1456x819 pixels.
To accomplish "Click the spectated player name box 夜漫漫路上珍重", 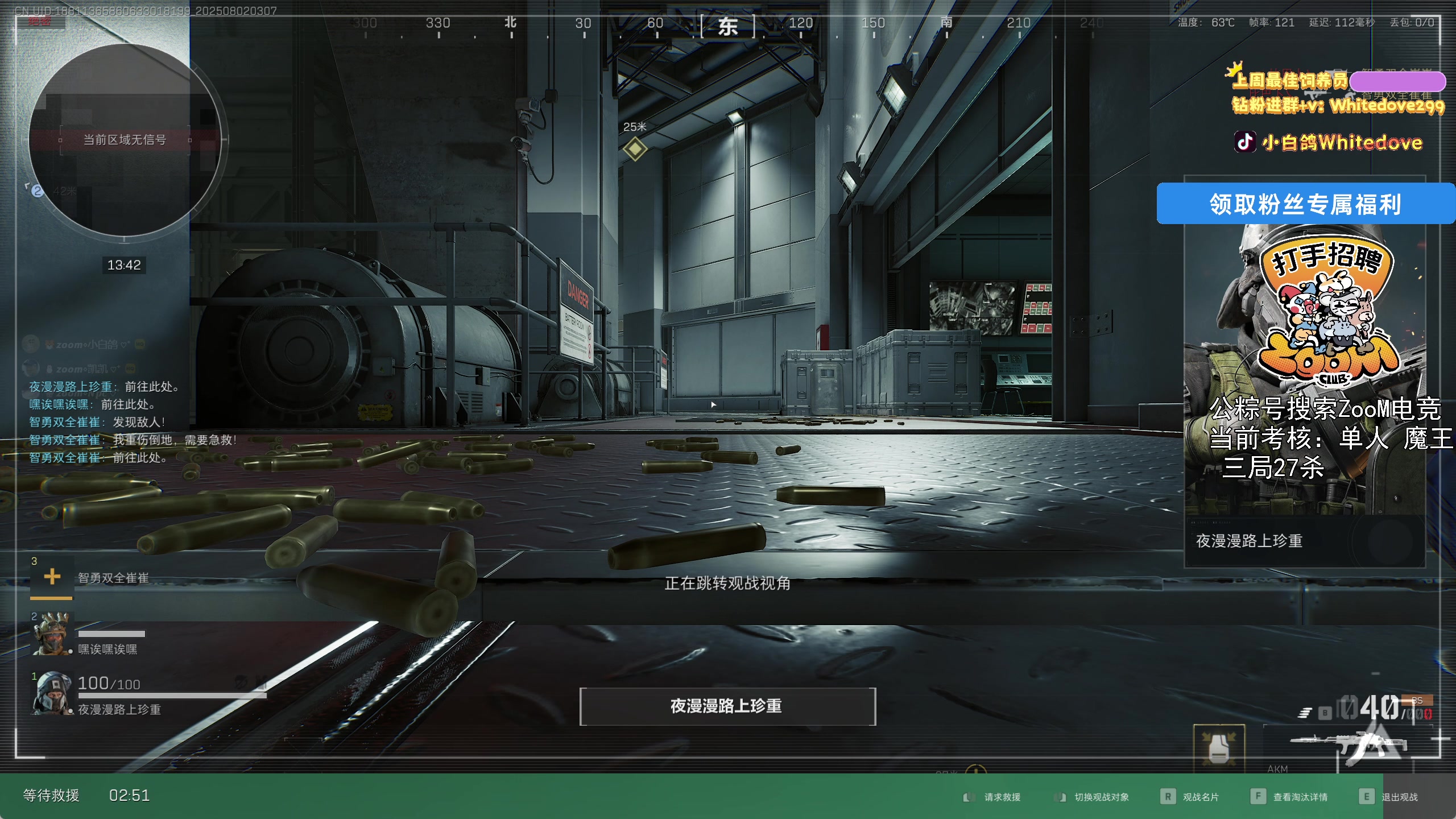I will (x=727, y=706).
